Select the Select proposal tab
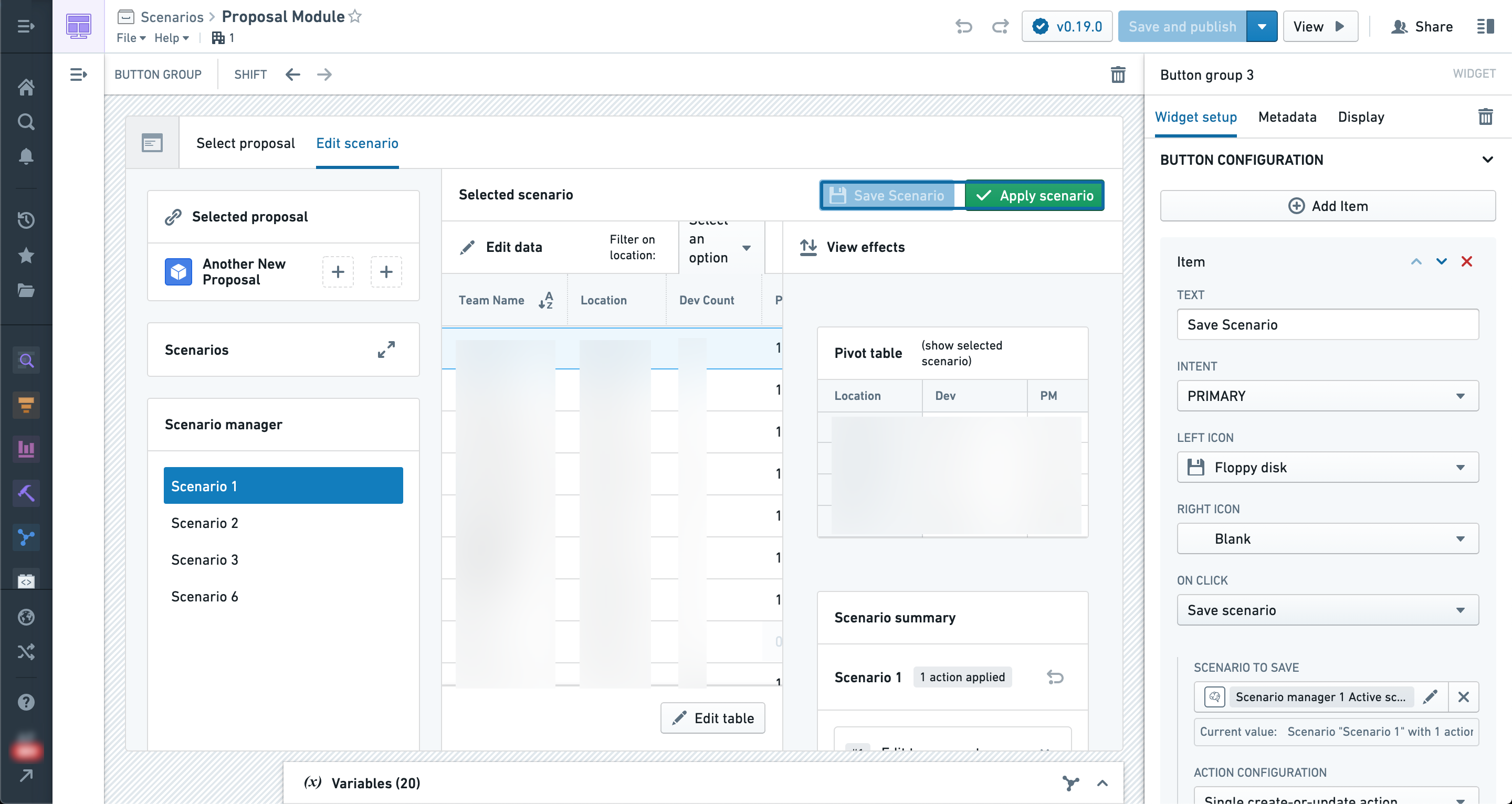Viewport: 1512px width, 804px height. 244,142
